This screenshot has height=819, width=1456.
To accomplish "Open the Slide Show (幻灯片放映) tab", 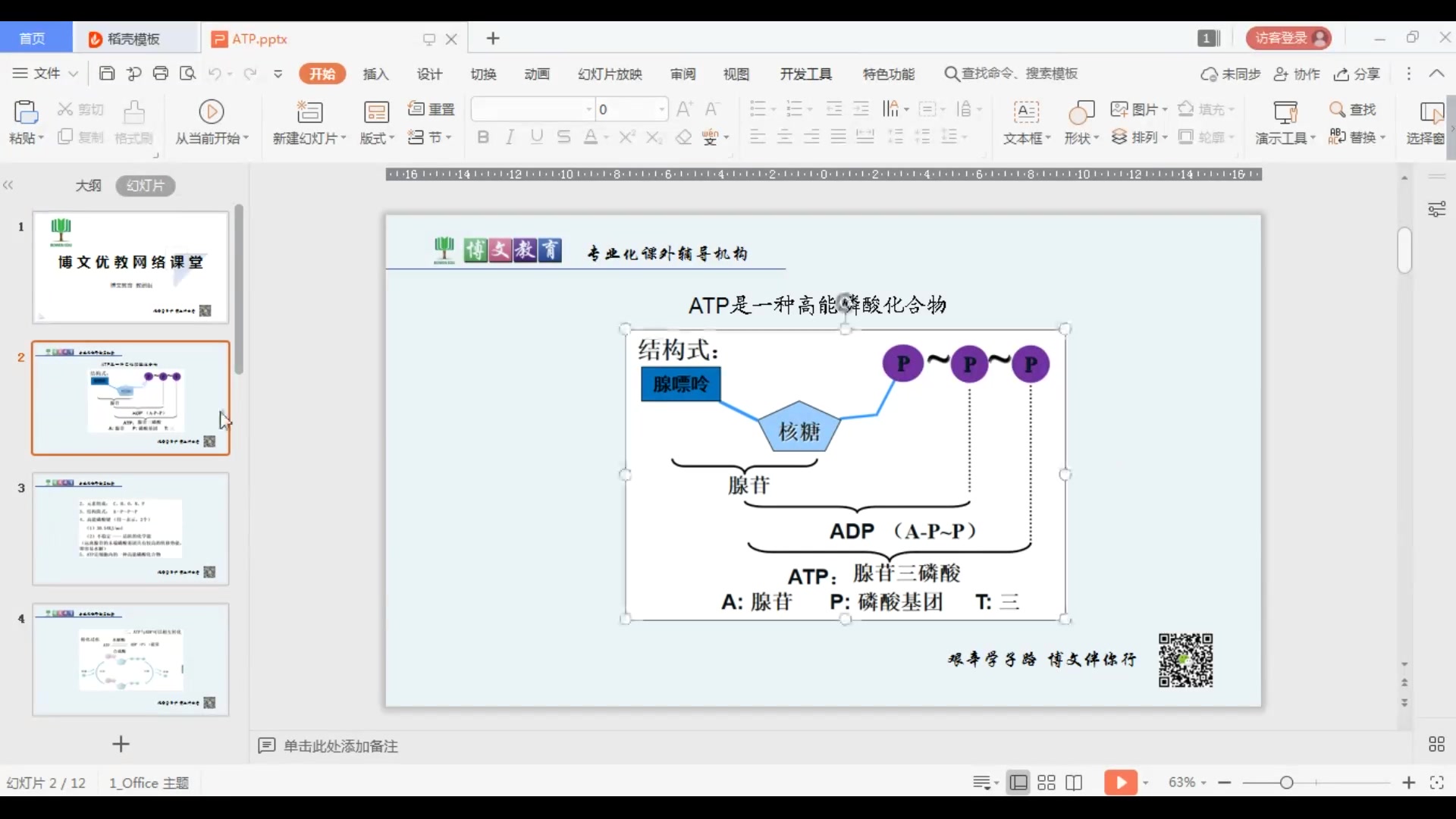I will coord(610,74).
